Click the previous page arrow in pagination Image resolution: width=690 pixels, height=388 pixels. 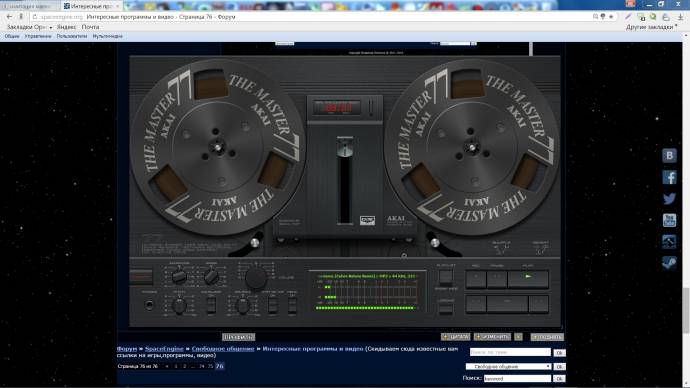pos(167,366)
